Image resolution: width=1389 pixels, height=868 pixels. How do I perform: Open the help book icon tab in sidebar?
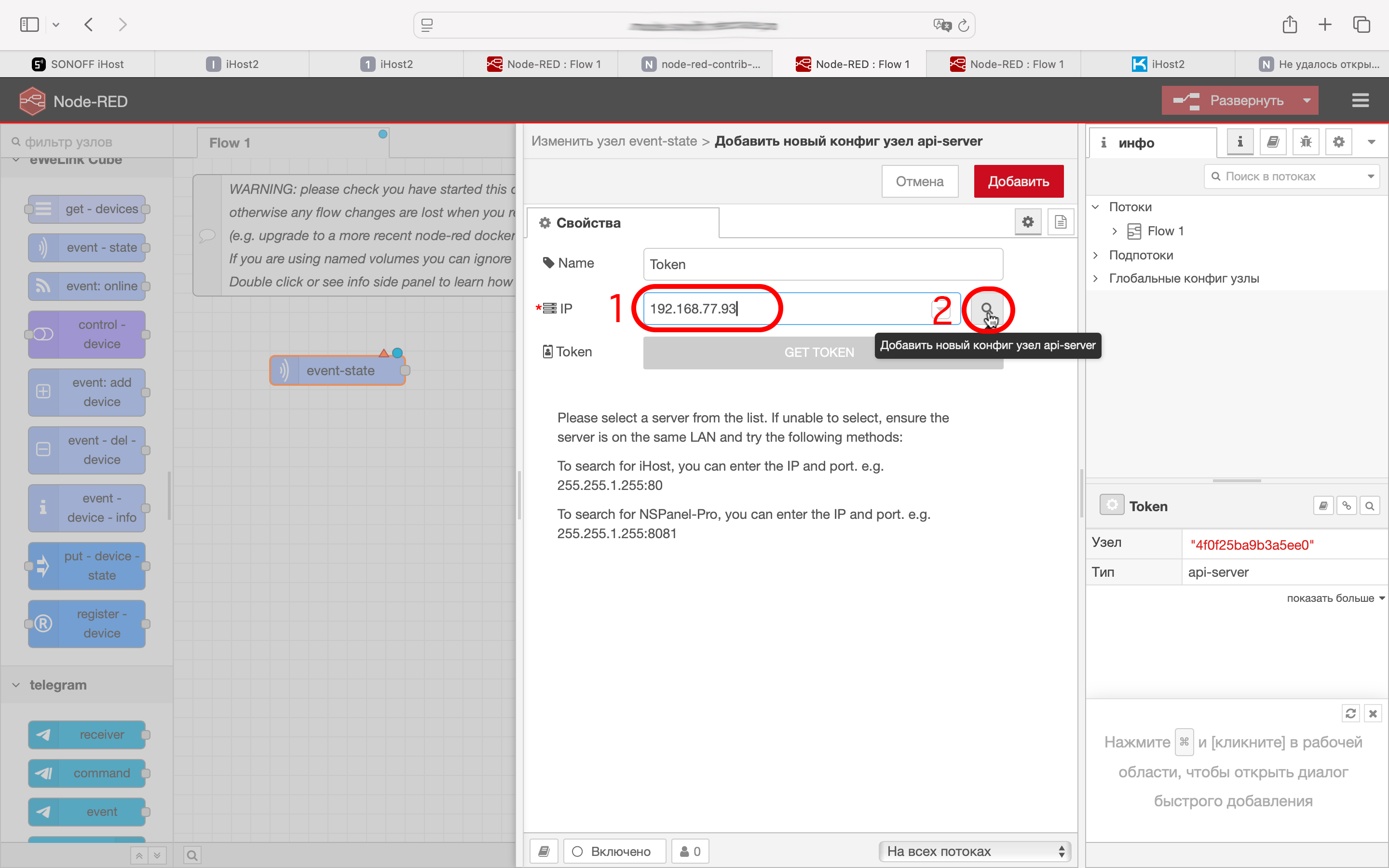[1272, 142]
